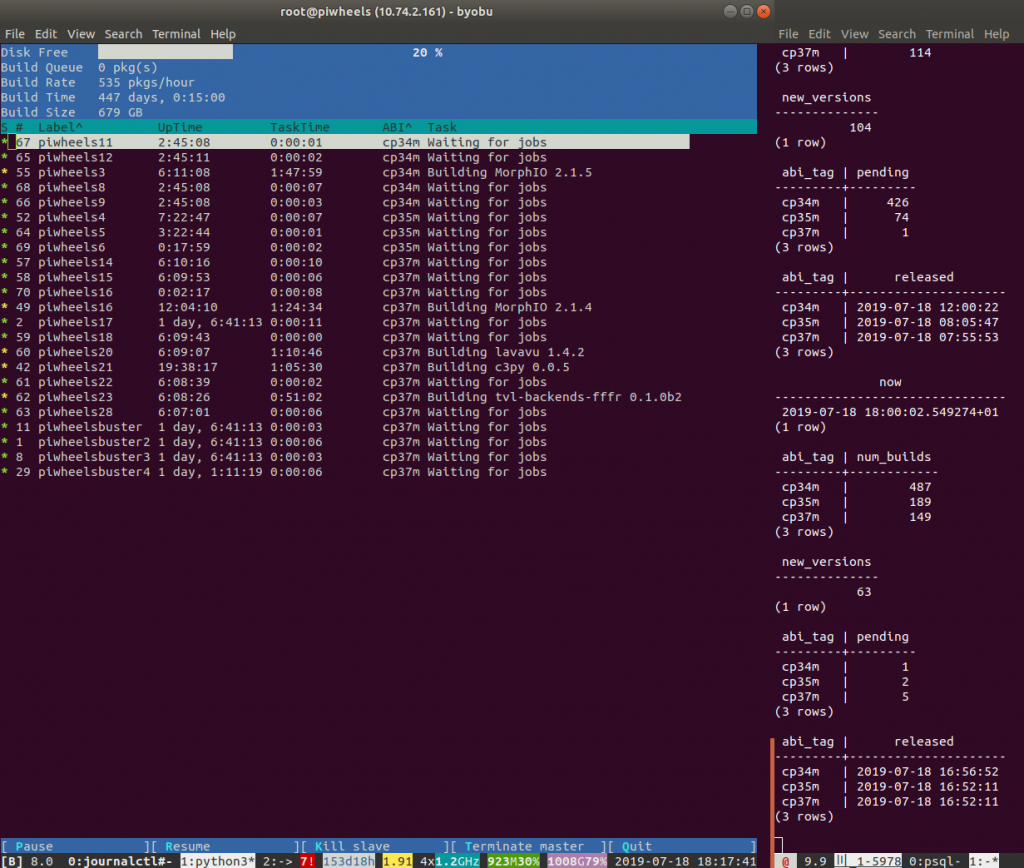This screenshot has height=868, width=1024.
Task: Select the piwheels11 slave row
Action: pyautogui.click(x=345, y=142)
